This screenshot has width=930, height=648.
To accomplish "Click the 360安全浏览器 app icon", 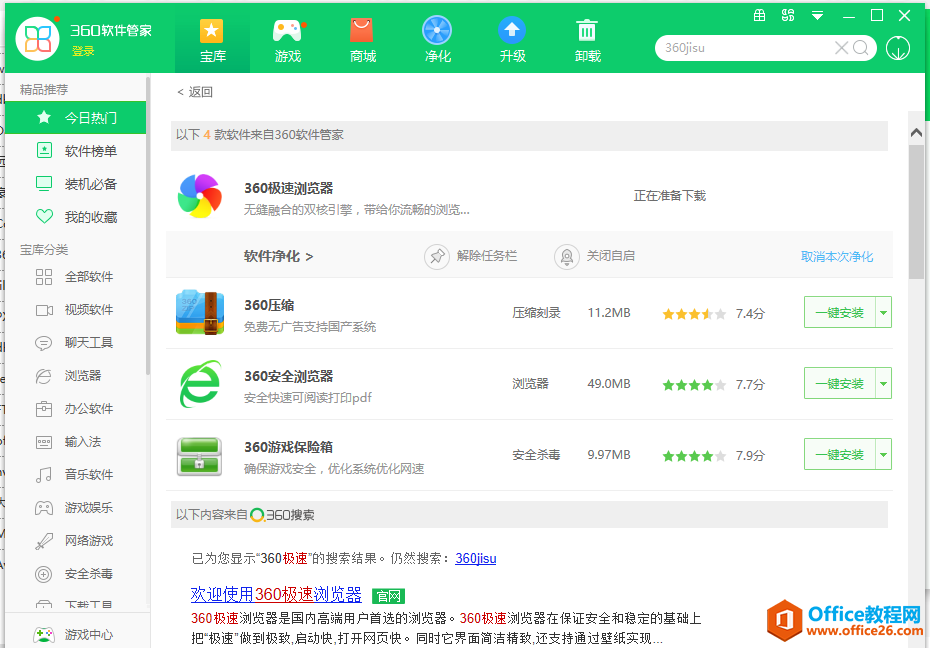I will 200,384.
